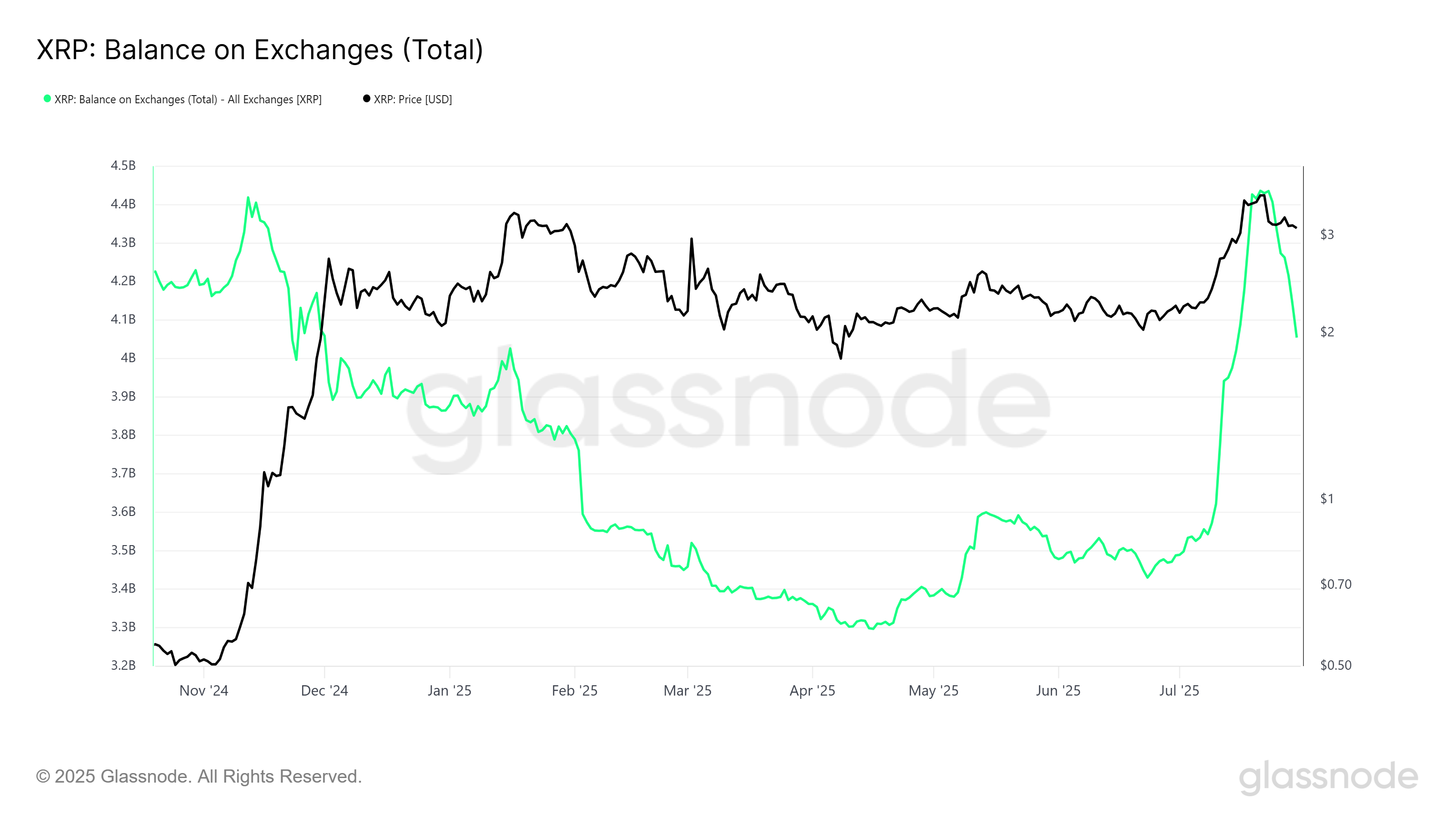Select the Mar '25 date label
The width and height of the screenshot is (1456, 819).
pyautogui.click(x=688, y=691)
